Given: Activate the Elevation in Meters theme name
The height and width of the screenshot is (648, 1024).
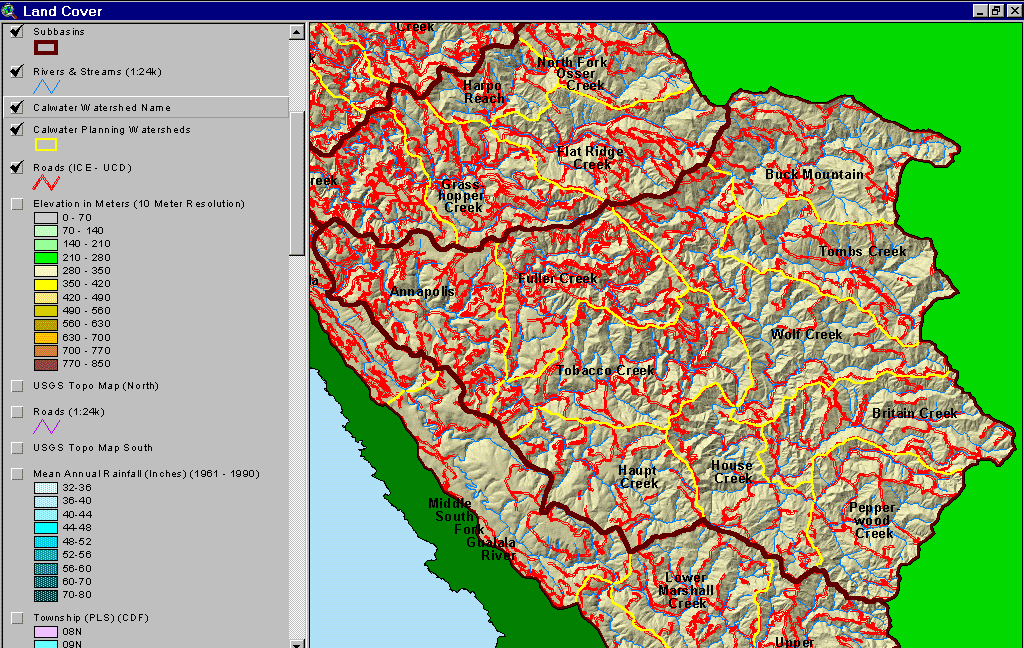Looking at the screenshot, I should click(x=139, y=204).
